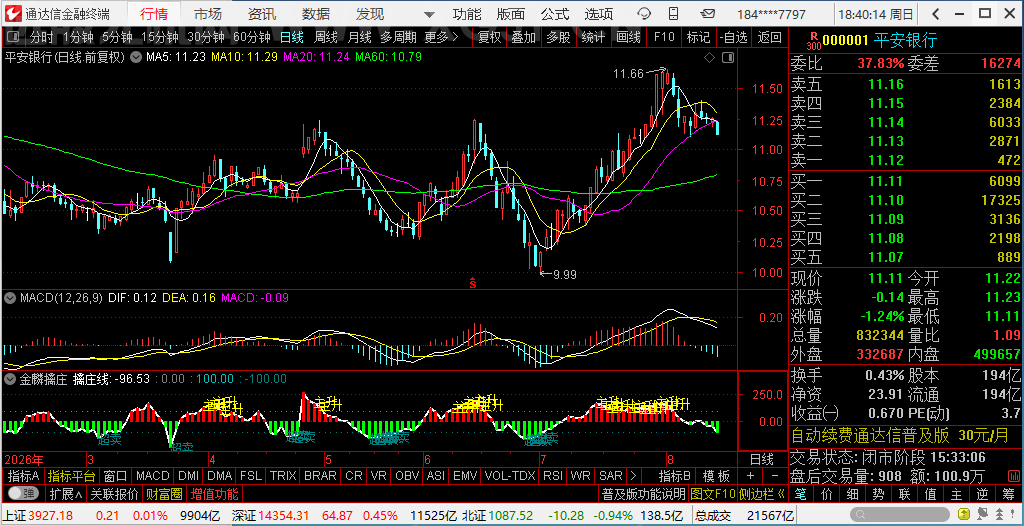Toggle 标记 marking option
Image resolution: width=1024 pixels, height=526 pixels.
tap(698, 37)
